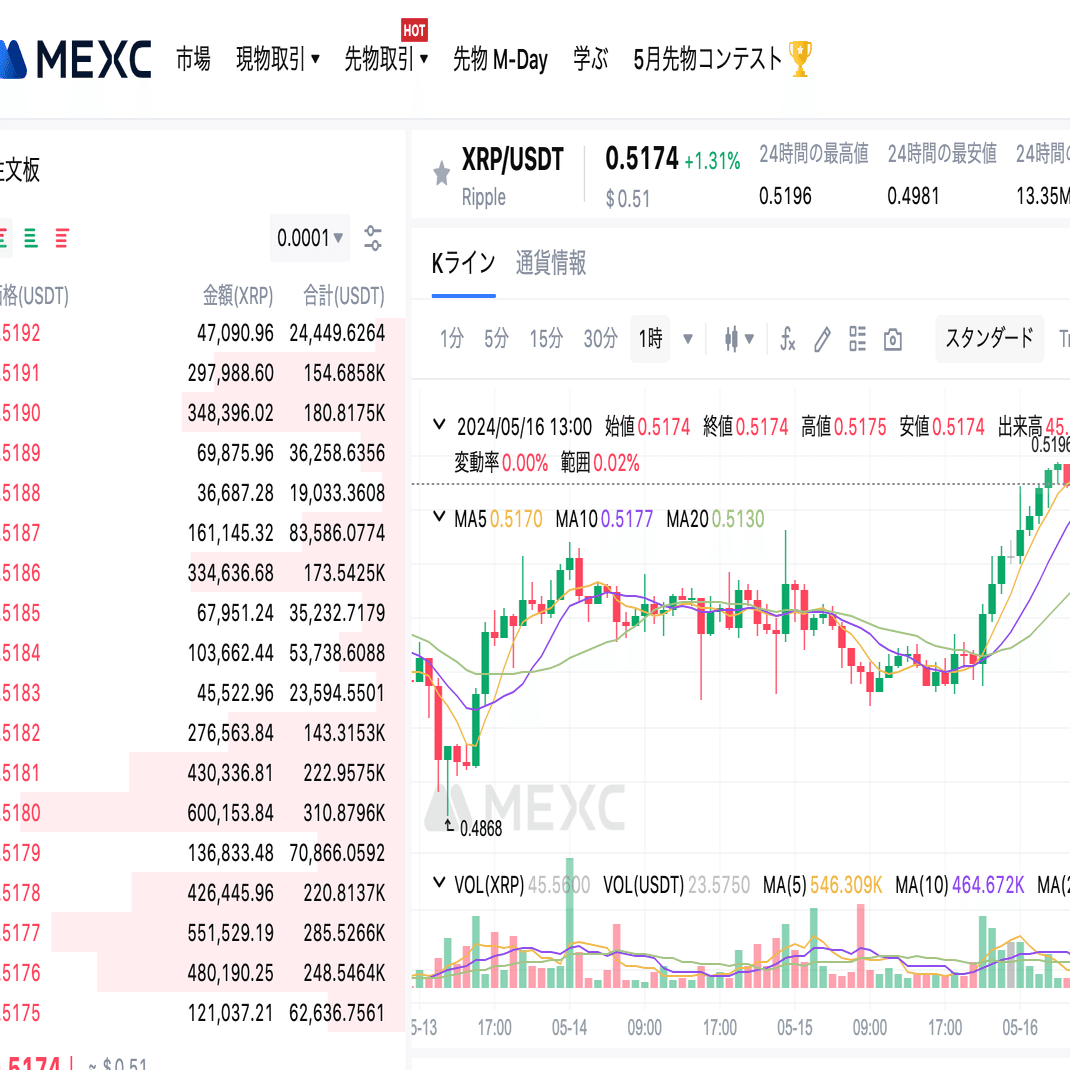The width and height of the screenshot is (1070, 1070).
Task: Click the trophy icon next to contest link
Action: click(798, 59)
